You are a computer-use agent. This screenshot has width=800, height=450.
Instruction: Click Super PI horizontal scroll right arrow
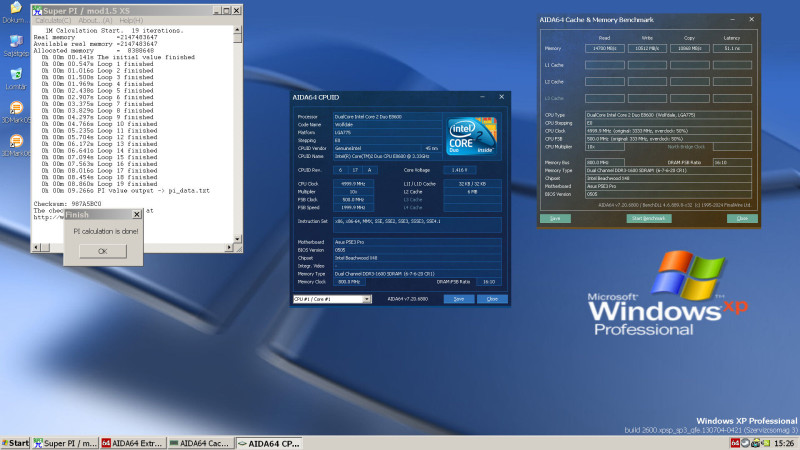pyautogui.click(x=229, y=247)
